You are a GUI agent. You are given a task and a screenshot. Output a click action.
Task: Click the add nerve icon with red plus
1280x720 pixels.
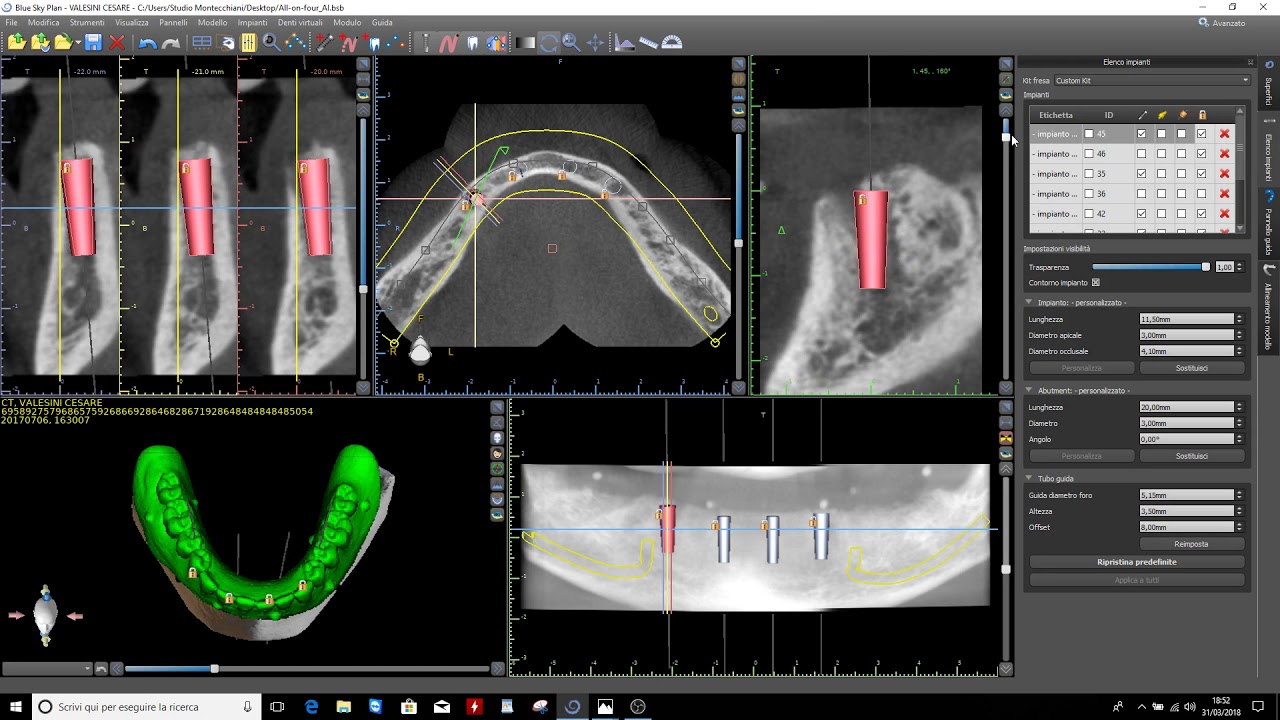coord(348,43)
